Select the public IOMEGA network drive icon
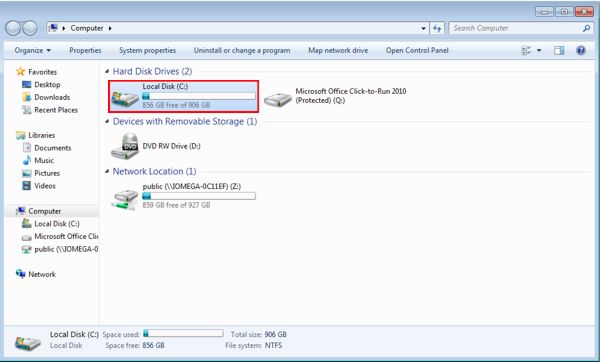 click(x=125, y=199)
